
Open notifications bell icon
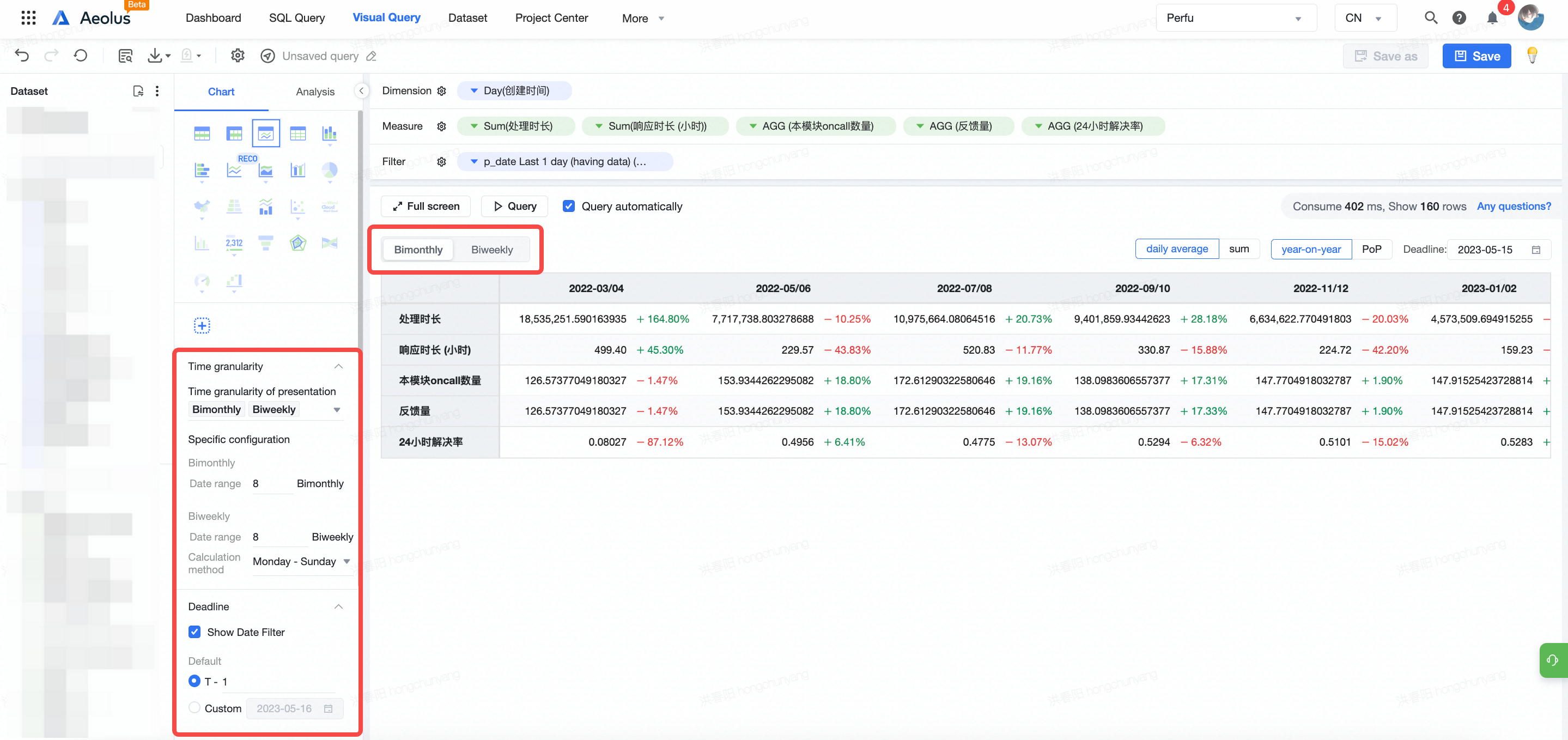[1492, 17]
